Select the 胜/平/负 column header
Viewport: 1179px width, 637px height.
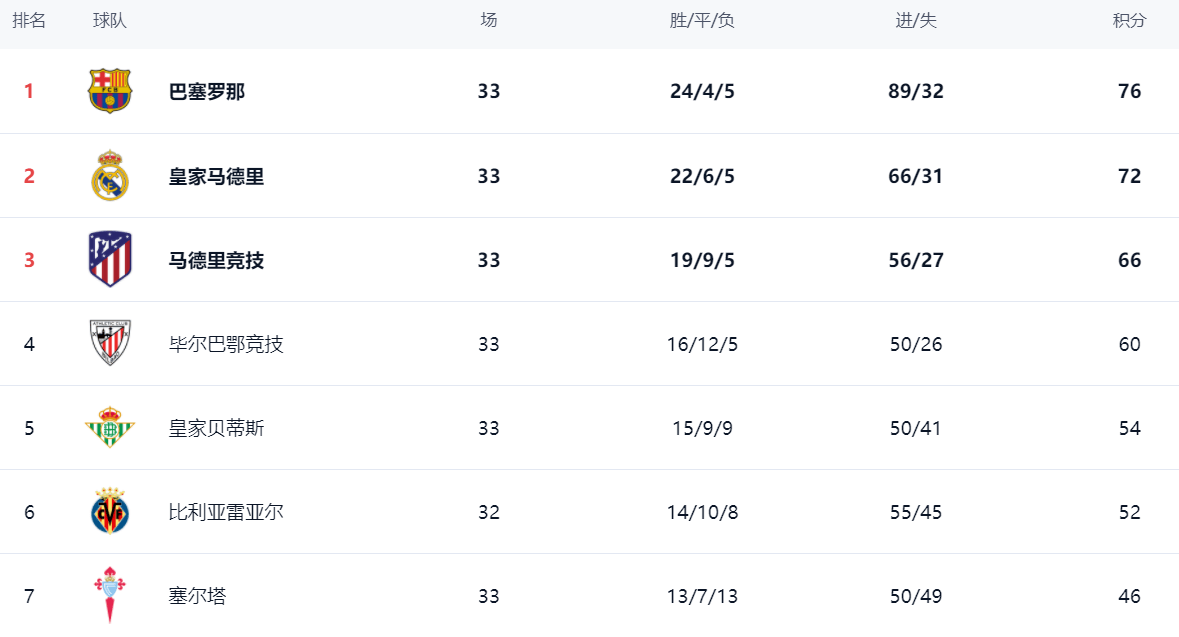[702, 21]
